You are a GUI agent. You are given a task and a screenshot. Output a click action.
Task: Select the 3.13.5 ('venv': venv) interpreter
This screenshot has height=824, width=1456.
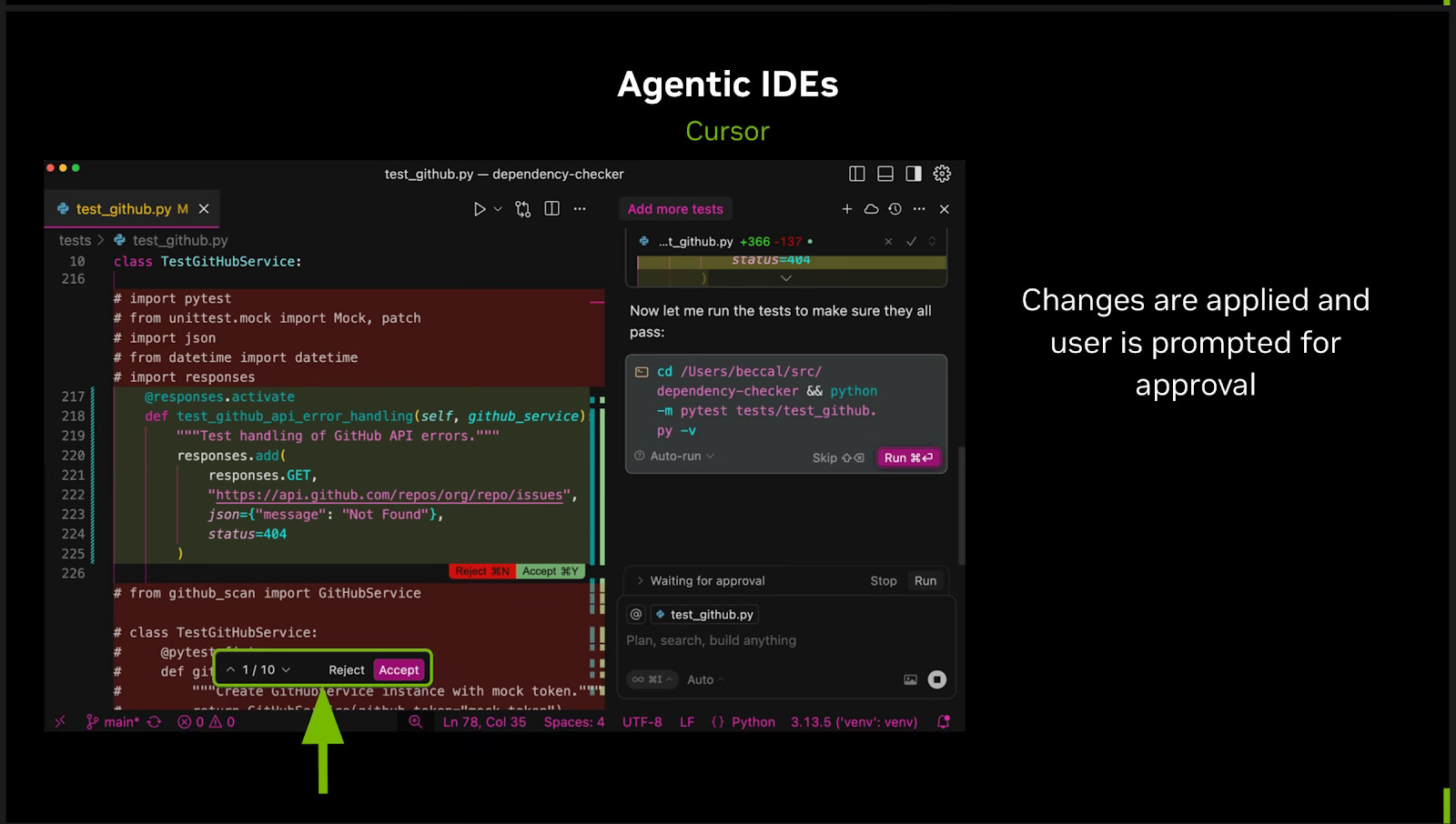click(x=854, y=722)
